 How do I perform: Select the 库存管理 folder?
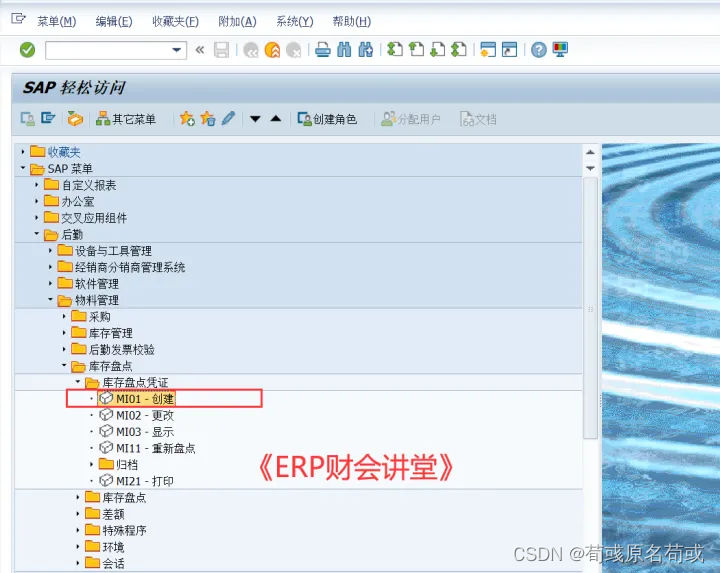click(102, 333)
